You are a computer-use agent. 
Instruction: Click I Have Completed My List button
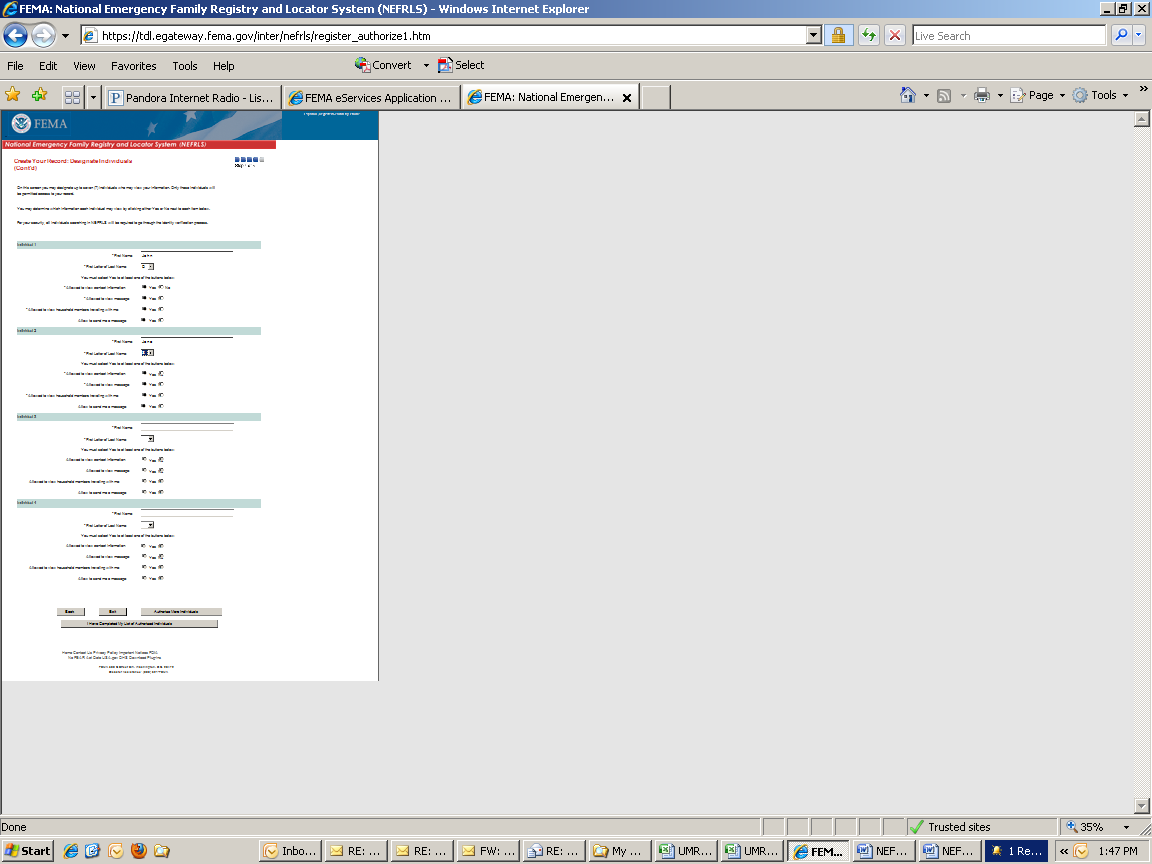pos(139,623)
